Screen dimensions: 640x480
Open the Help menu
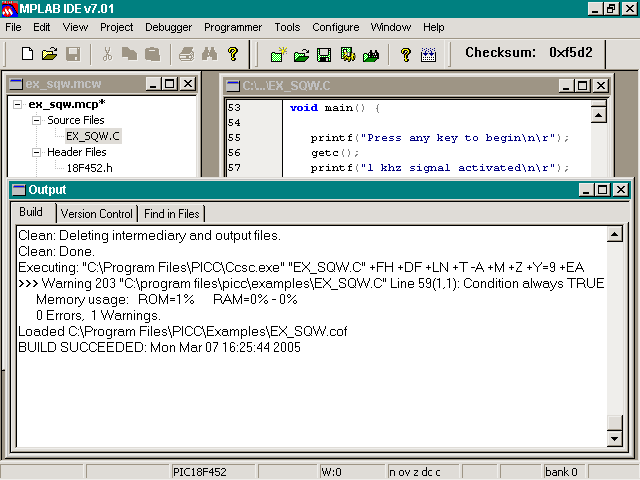click(x=433, y=27)
